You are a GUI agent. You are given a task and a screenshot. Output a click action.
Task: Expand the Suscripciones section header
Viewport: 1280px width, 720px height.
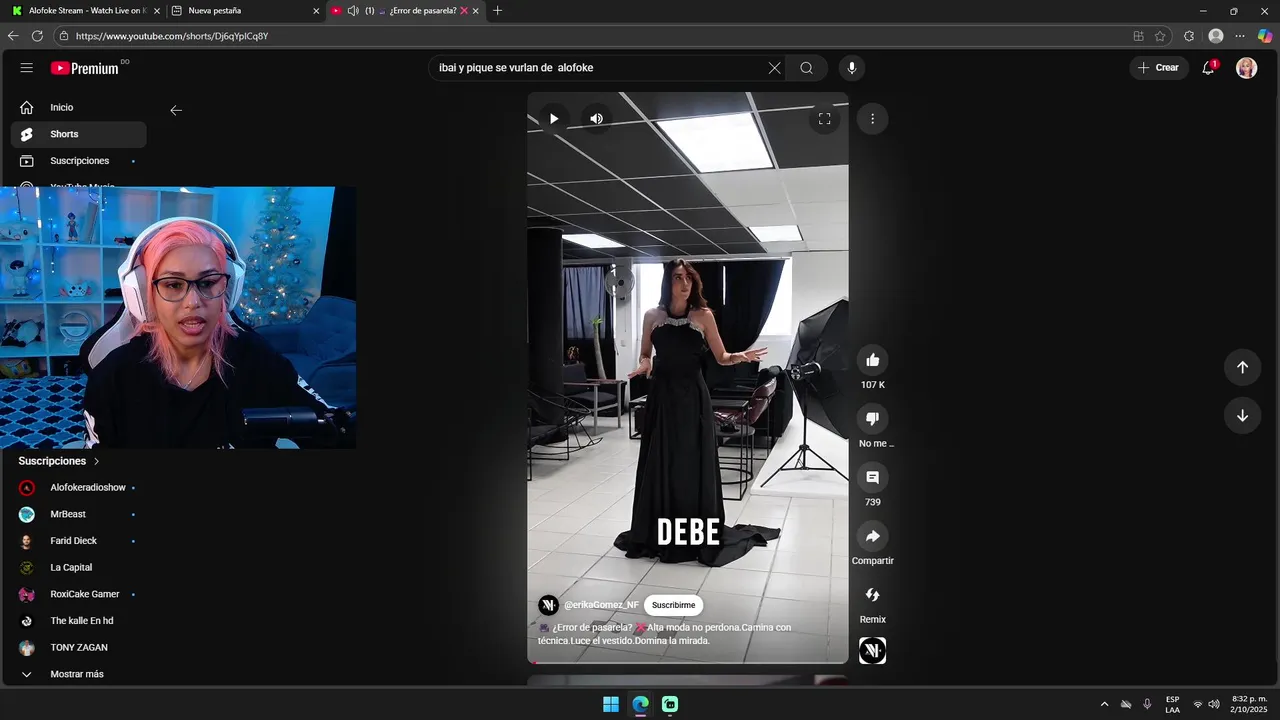click(x=59, y=461)
